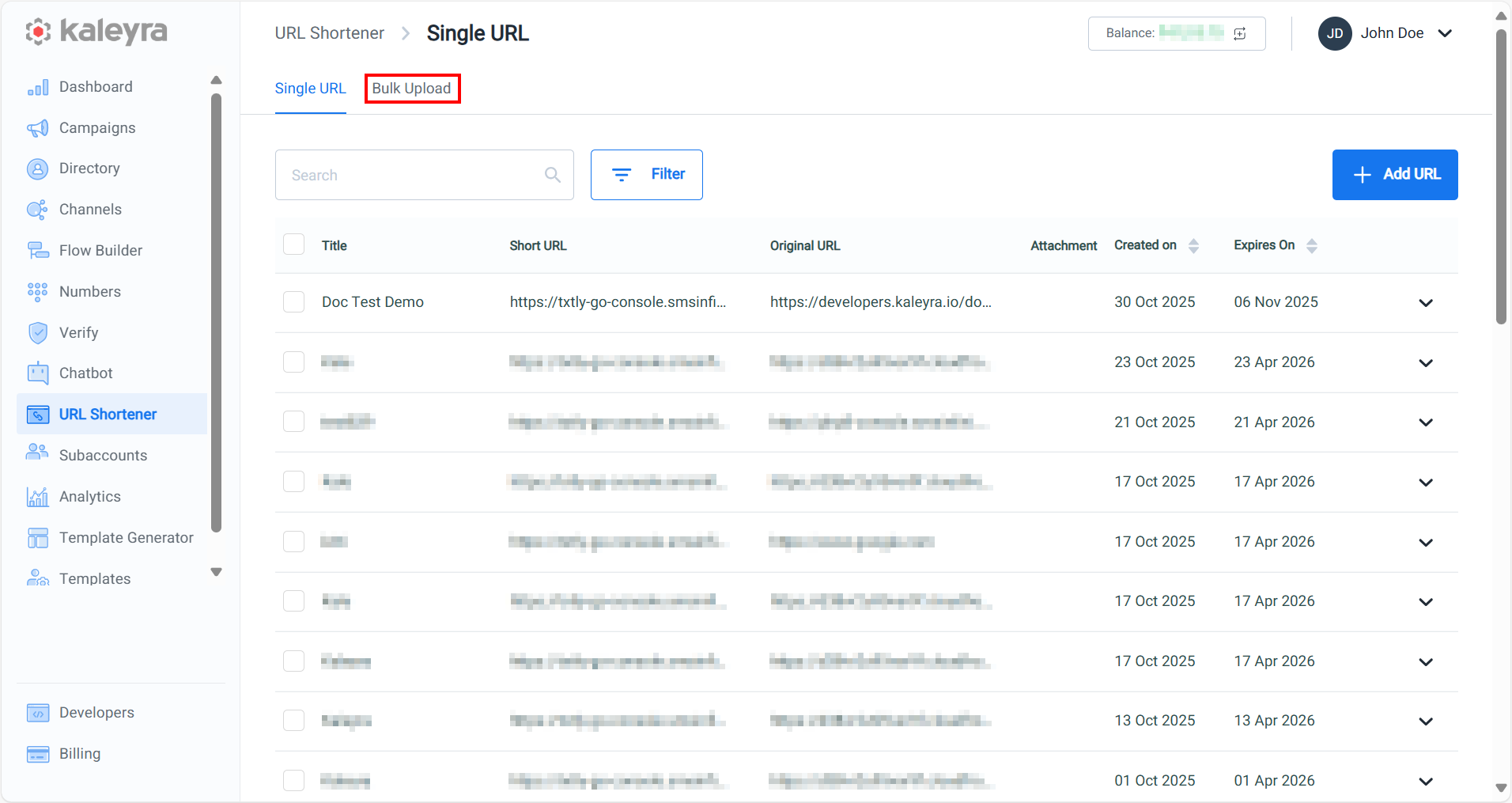Refresh the account balance
Viewport: 1512px width, 803px height.
pyautogui.click(x=1240, y=33)
